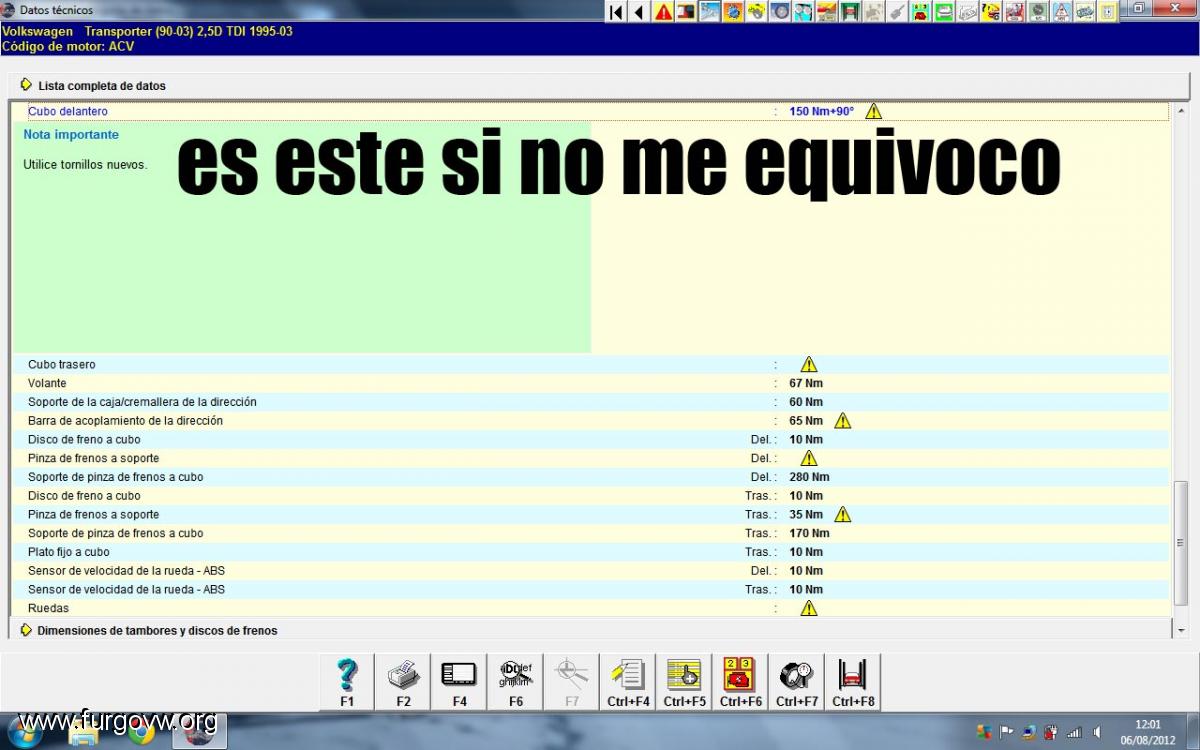Click the volume speaker tray icon
Screen dimensions: 1200x750
[1097, 731]
